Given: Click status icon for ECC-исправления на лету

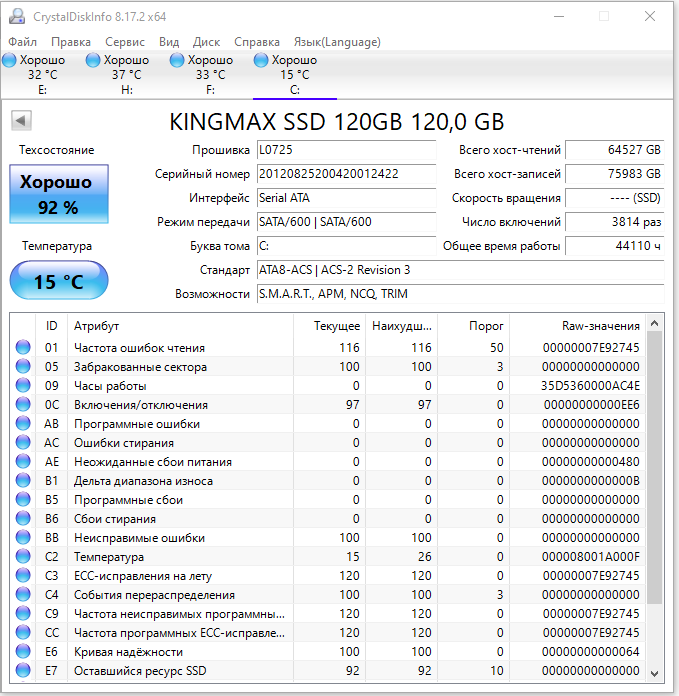Looking at the screenshot, I should click(x=23, y=575).
